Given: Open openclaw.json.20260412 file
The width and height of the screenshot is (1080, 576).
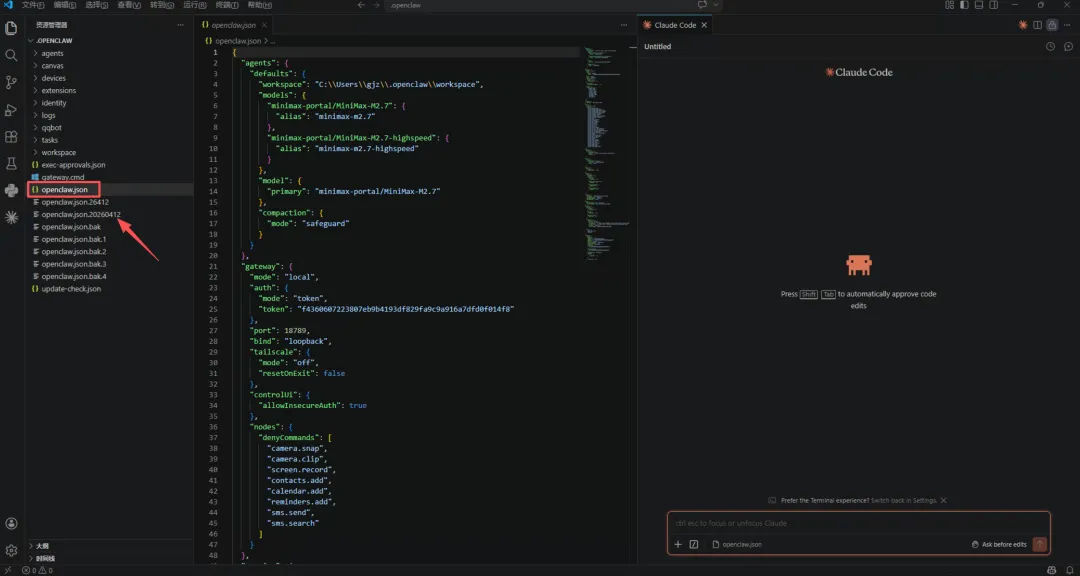Looking at the screenshot, I should [x=110, y=214].
